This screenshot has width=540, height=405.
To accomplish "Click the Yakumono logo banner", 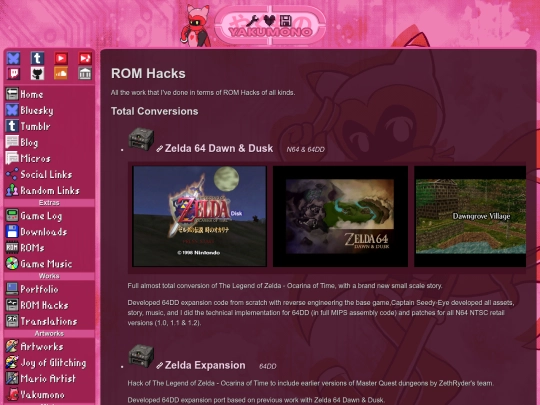I will tap(270, 25).
